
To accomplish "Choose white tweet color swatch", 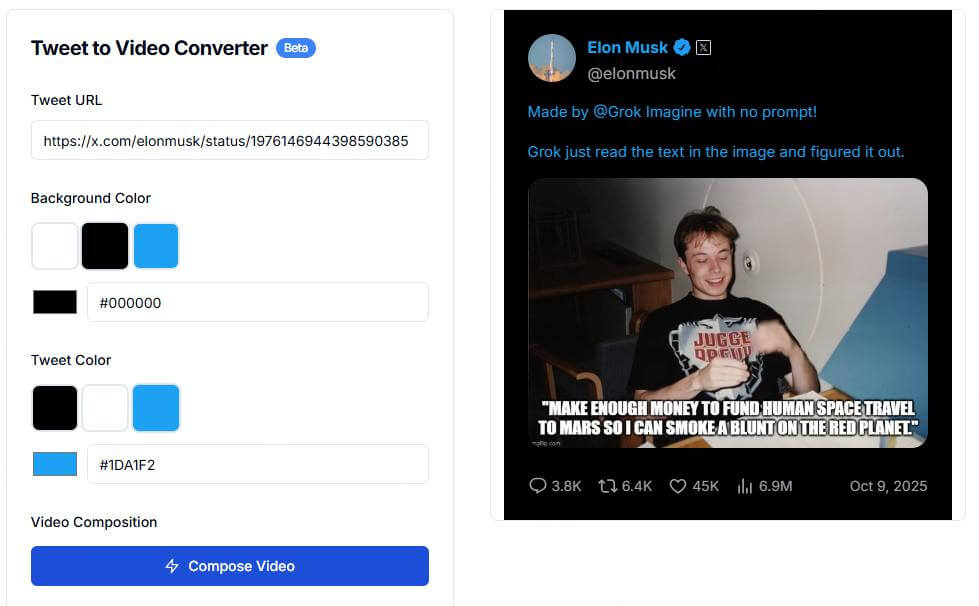I will point(105,408).
